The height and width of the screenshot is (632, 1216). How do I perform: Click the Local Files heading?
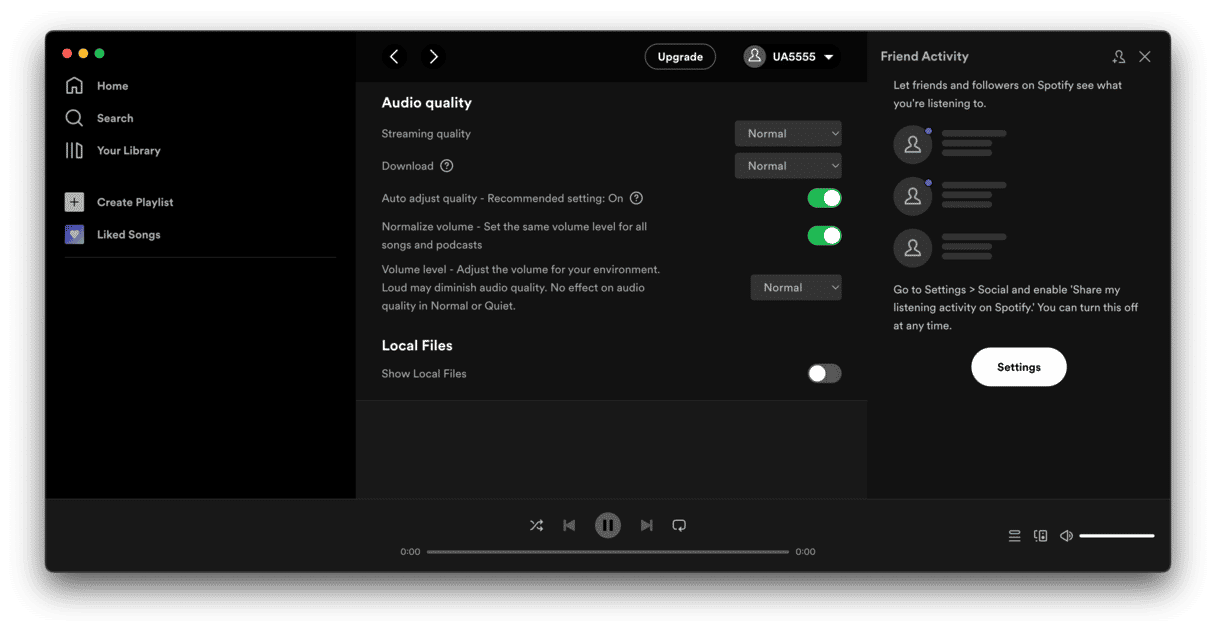417,346
